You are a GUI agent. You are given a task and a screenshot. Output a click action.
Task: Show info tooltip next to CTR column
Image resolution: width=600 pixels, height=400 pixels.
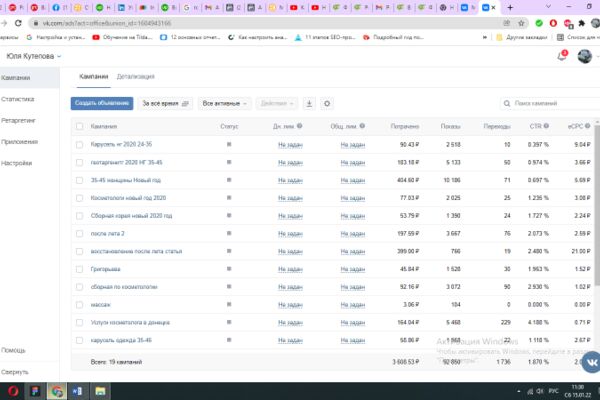546,126
